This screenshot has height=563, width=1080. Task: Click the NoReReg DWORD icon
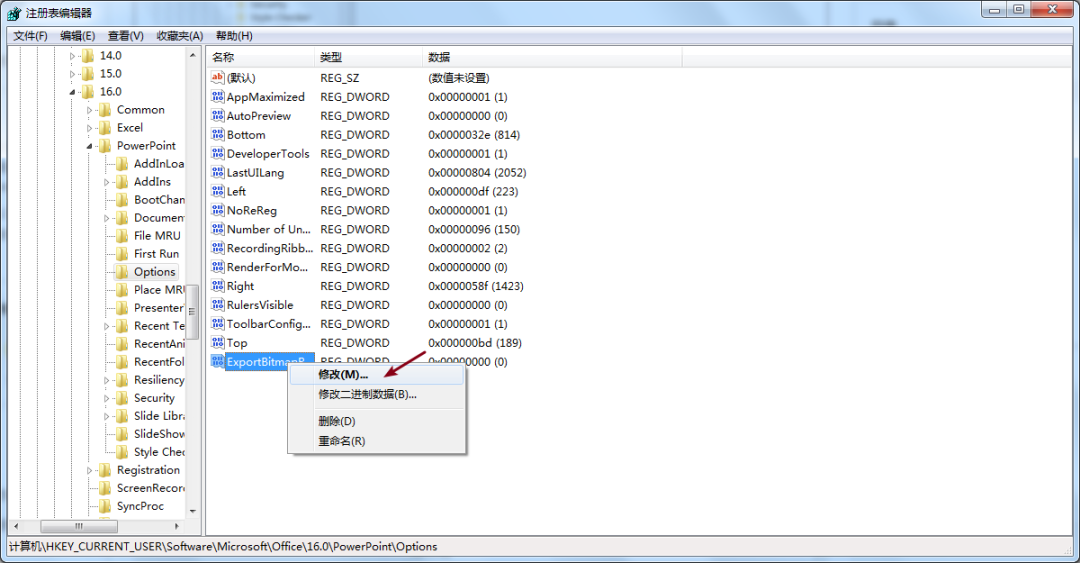click(x=218, y=210)
